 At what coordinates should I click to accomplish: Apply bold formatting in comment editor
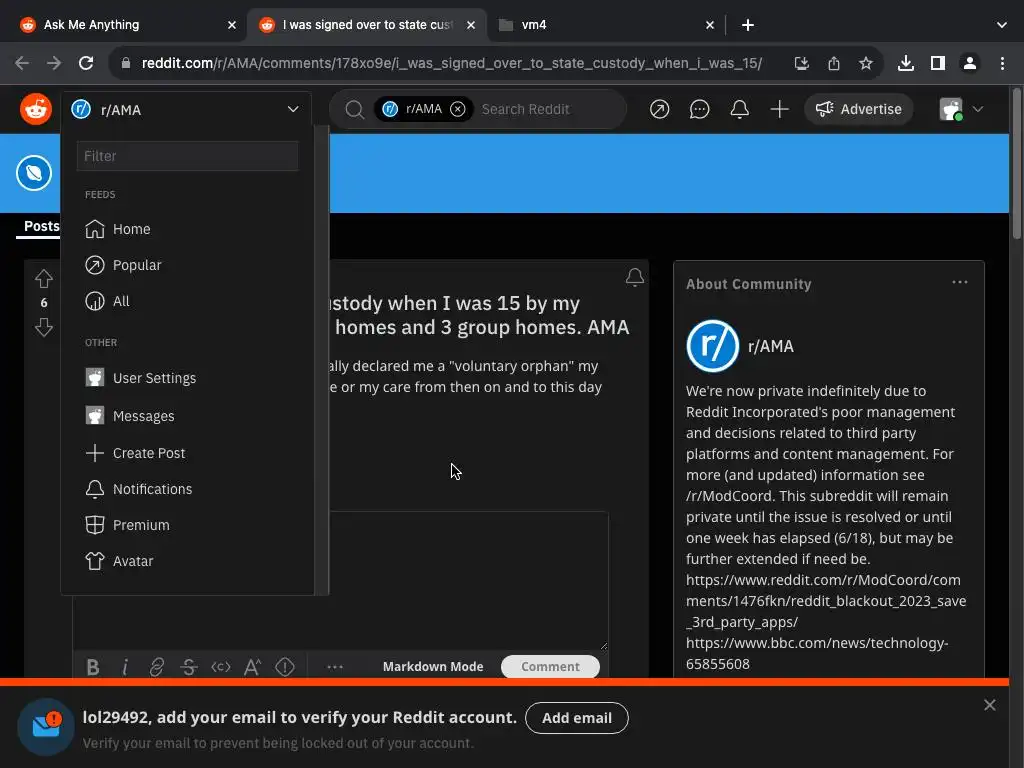click(x=93, y=667)
